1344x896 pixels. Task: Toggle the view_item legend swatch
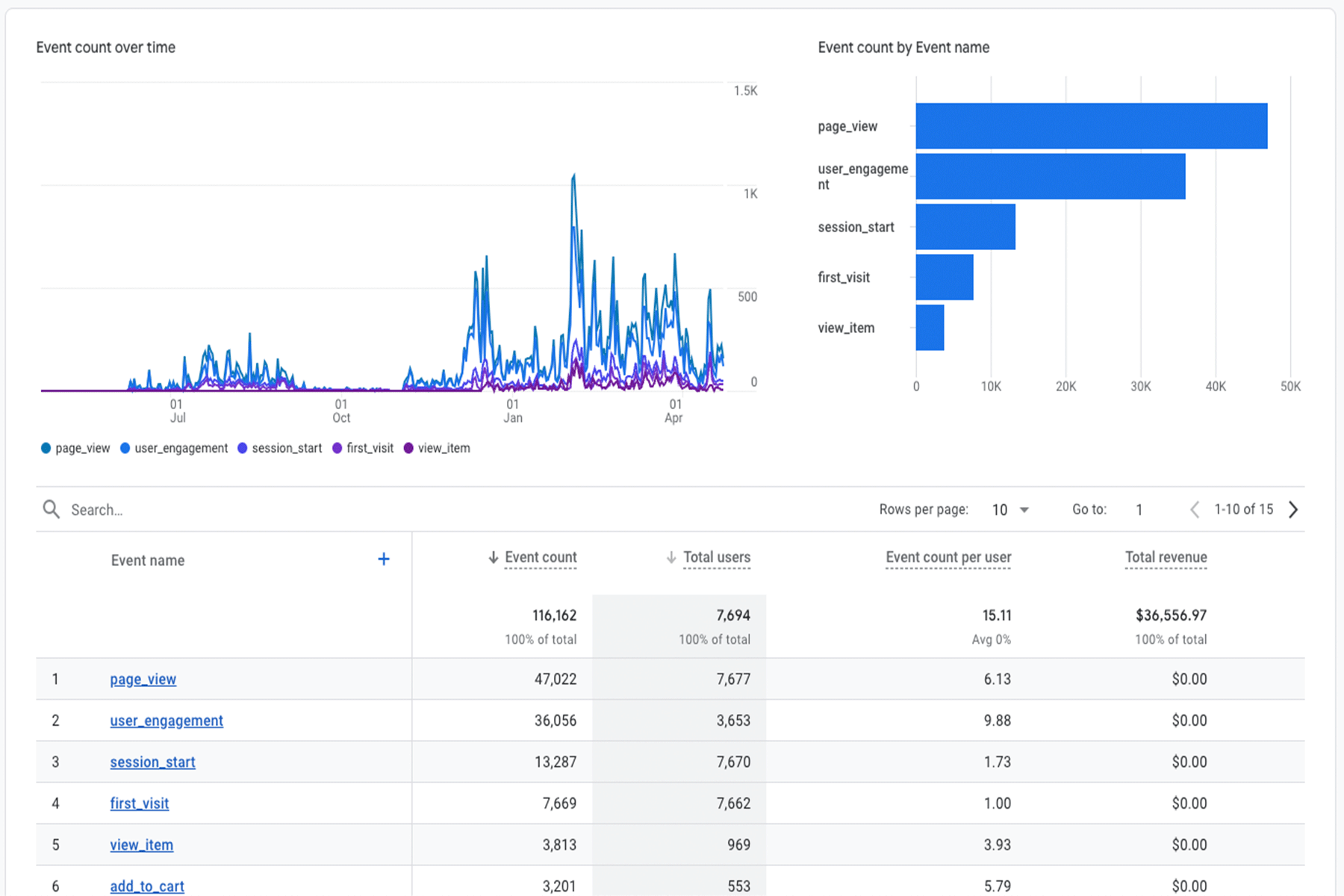[408, 448]
